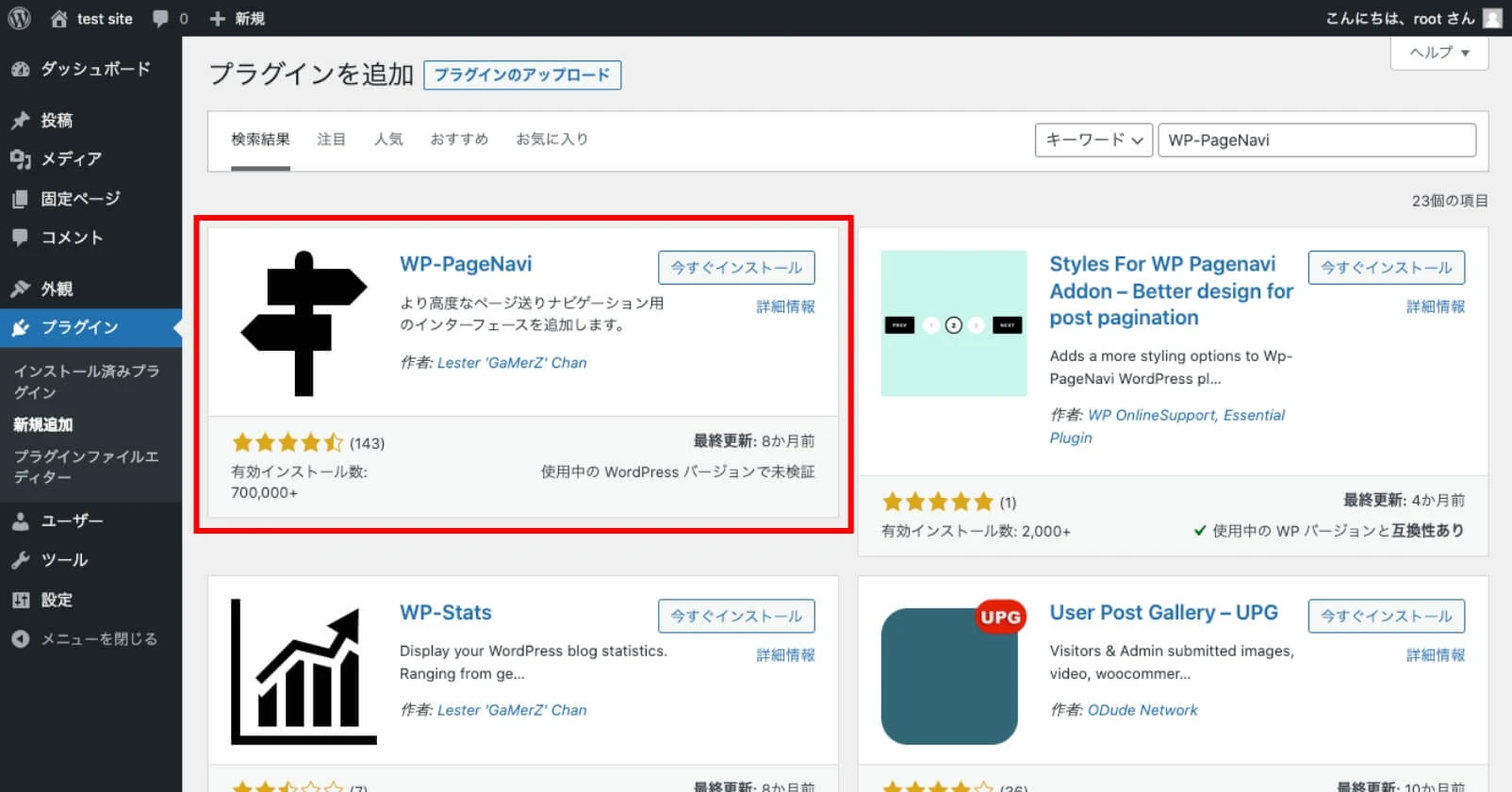
Task: Install User Post Gallery – UPG
Action: click(1387, 617)
